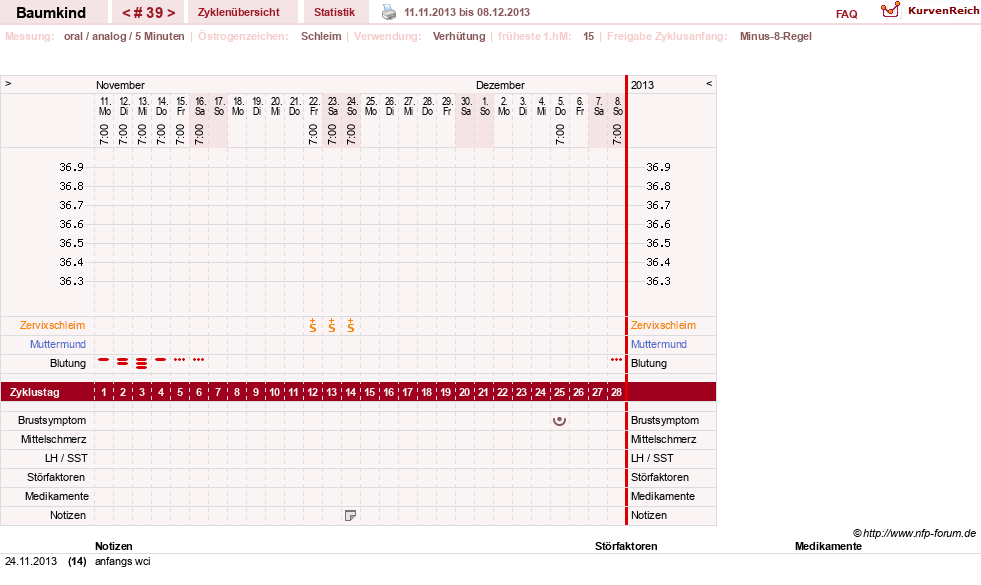This screenshot has height=585, width=981.
Task: Click the left Blutung row label
Action: point(68,363)
